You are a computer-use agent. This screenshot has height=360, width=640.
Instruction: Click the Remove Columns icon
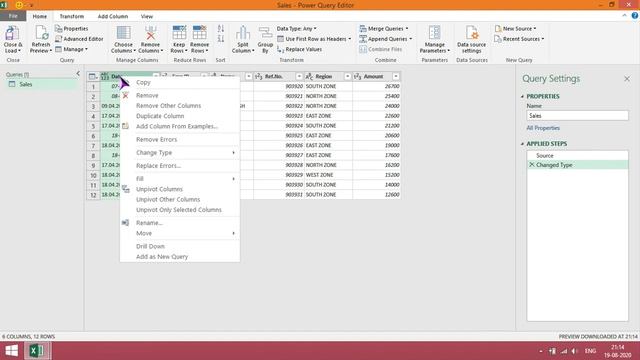tap(151, 33)
